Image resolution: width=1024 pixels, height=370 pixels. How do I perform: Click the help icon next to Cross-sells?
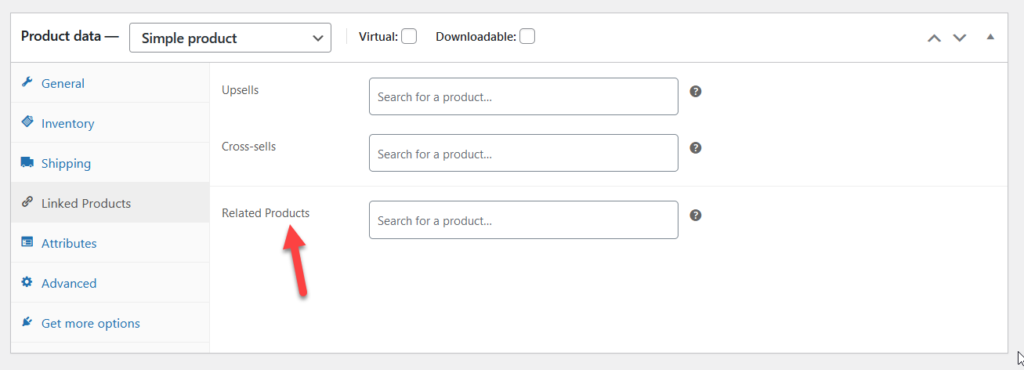(696, 147)
